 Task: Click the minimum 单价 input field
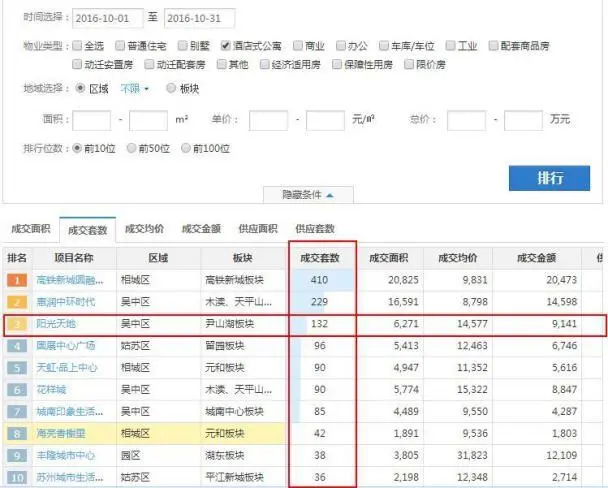coord(268,121)
